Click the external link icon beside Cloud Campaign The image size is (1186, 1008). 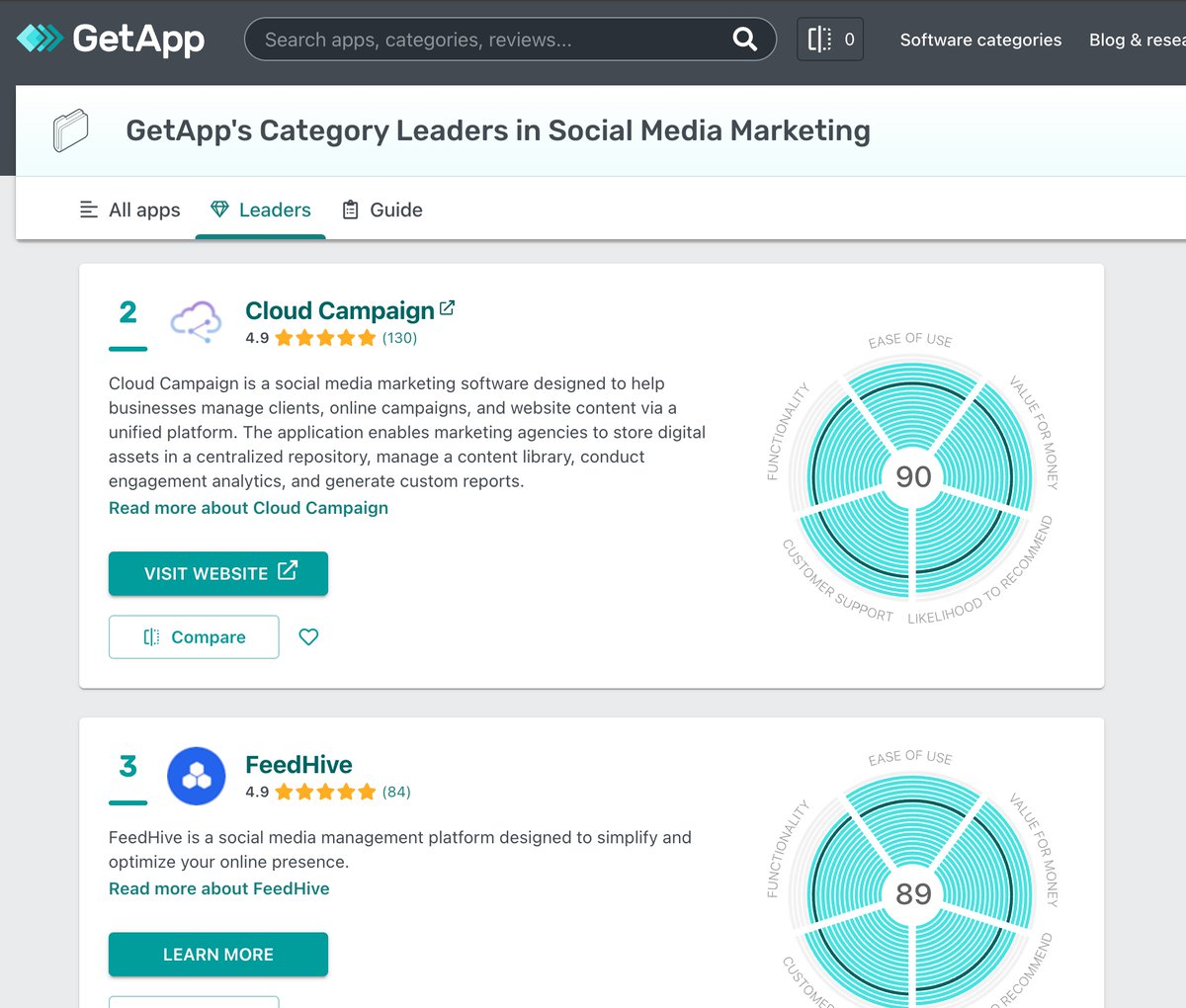click(447, 308)
